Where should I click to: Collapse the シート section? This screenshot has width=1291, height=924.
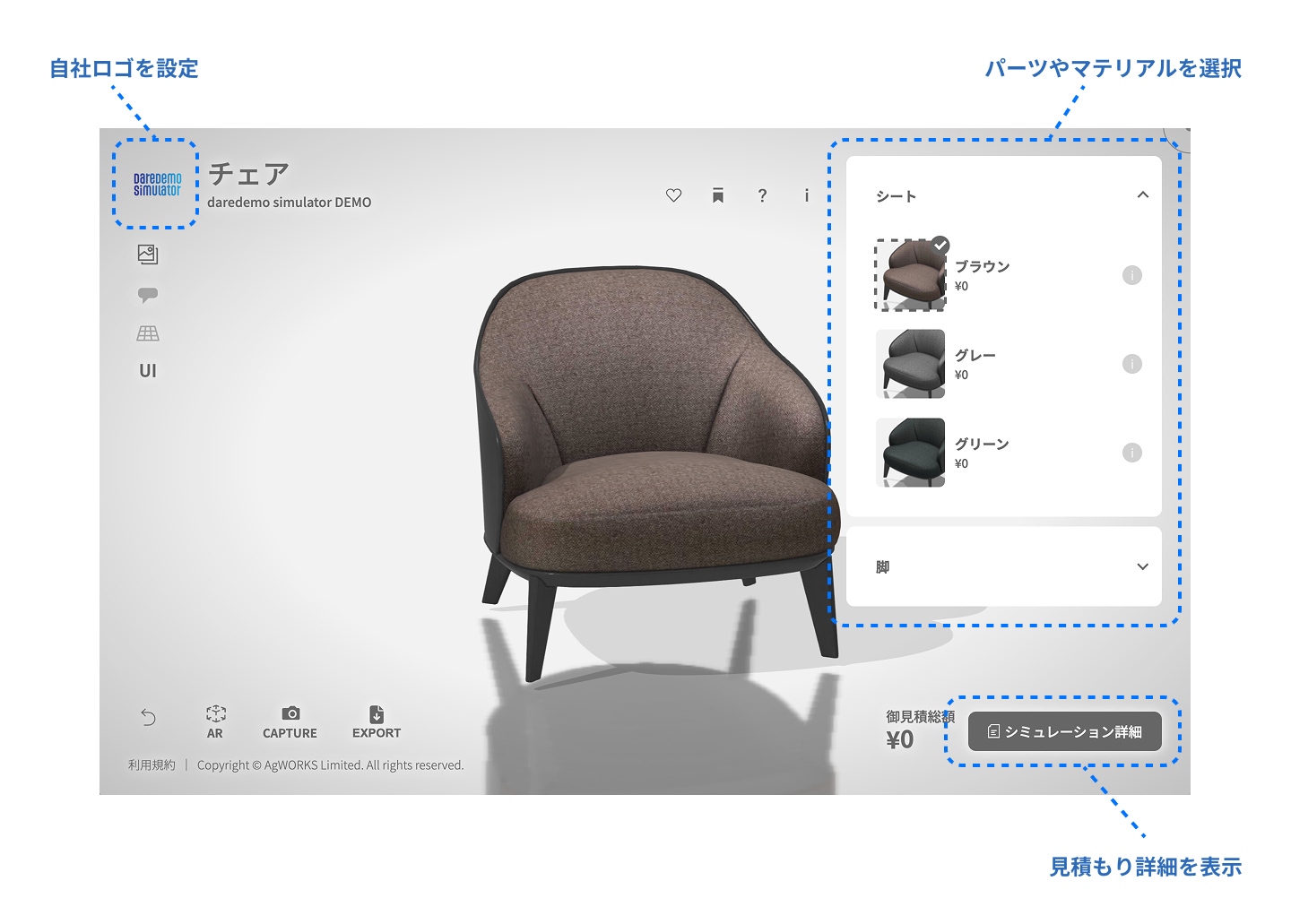pos(1142,195)
